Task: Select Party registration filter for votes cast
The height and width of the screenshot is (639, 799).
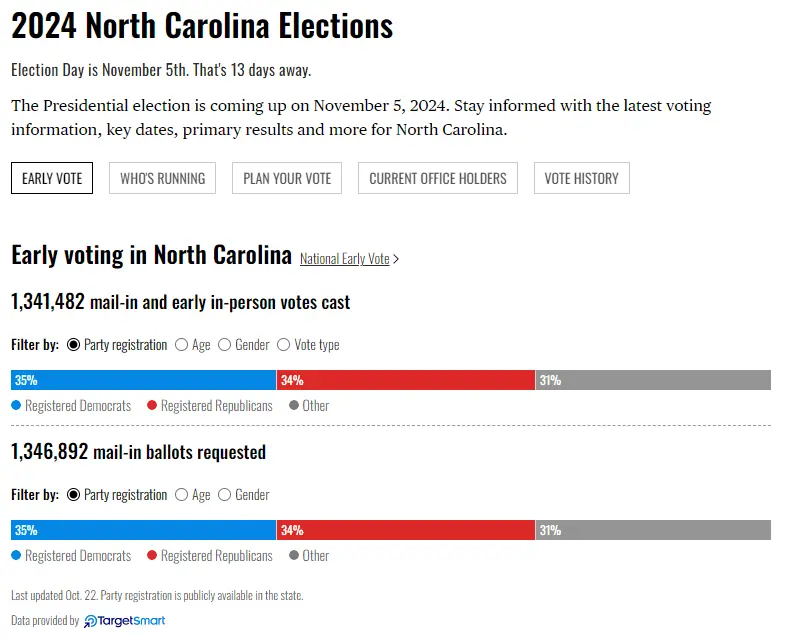Action: click(74, 345)
